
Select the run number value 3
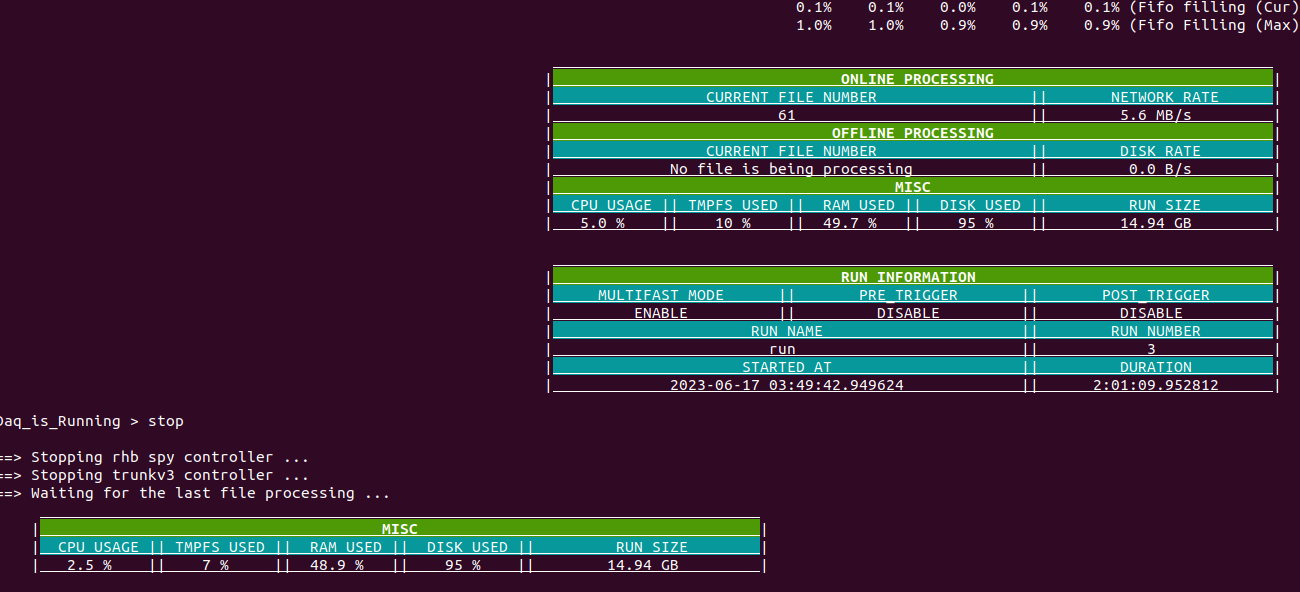1151,349
